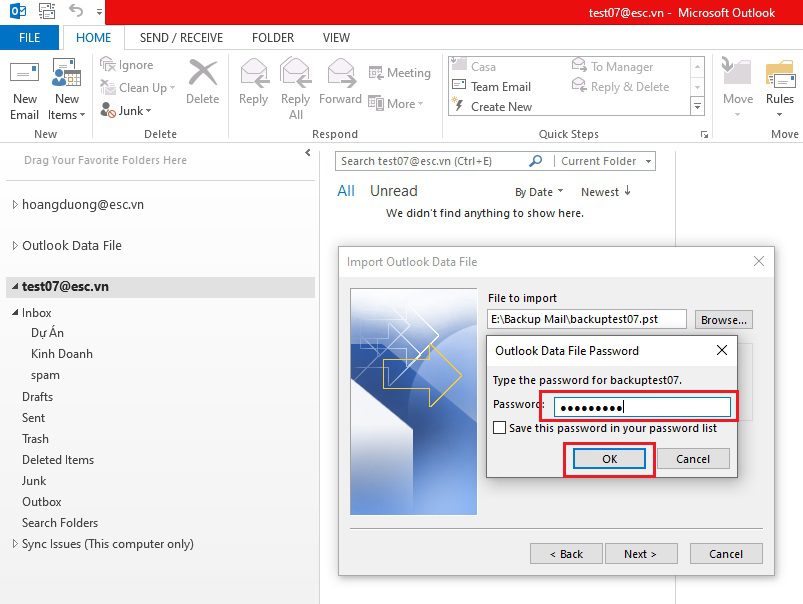Image resolution: width=803 pixels, height=604 pixels.
Task: Toggle sort order Newest arrow
Action: click(627, 191)
